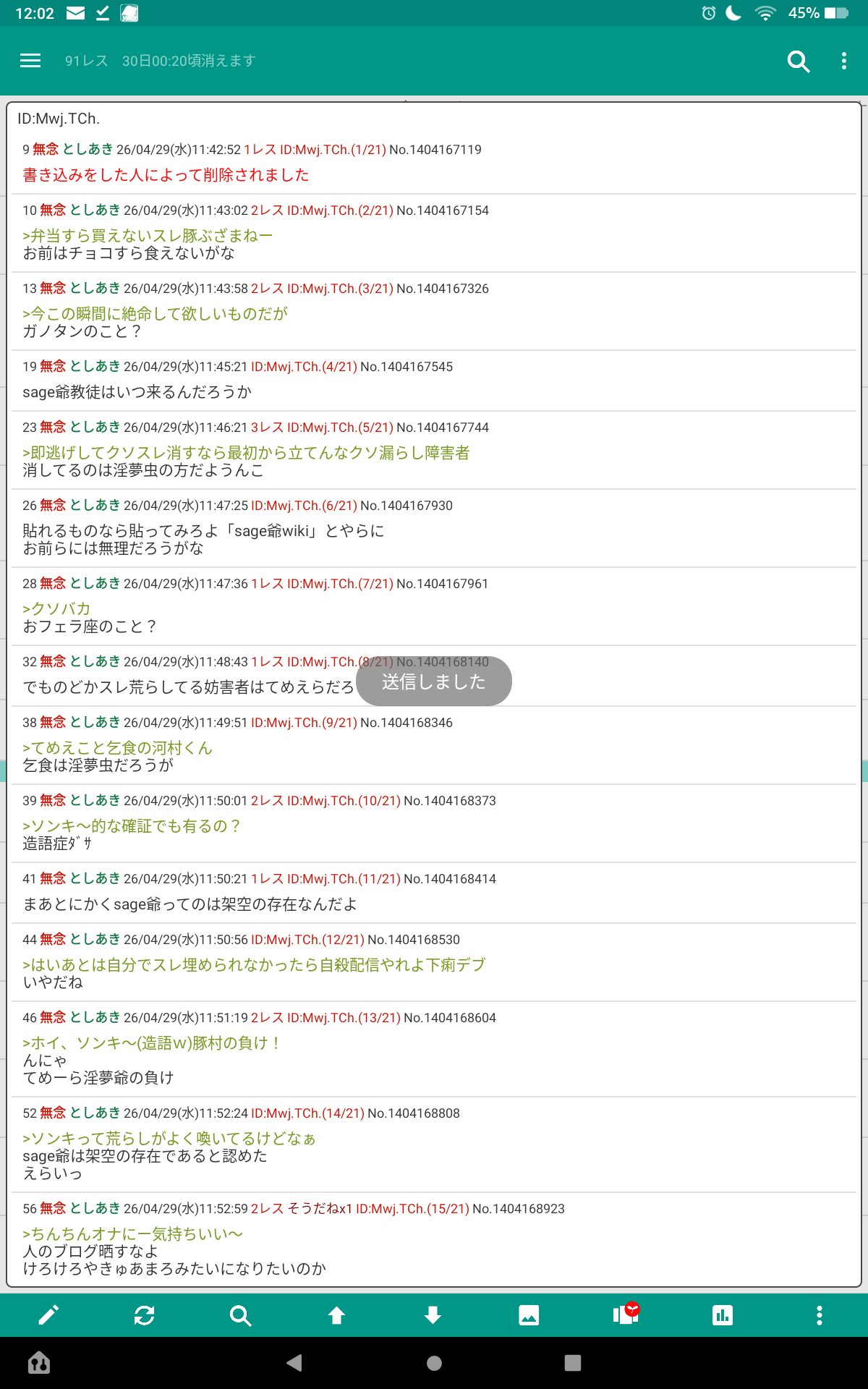Tap the 2レス reply count on post 10

pos(267,211)
